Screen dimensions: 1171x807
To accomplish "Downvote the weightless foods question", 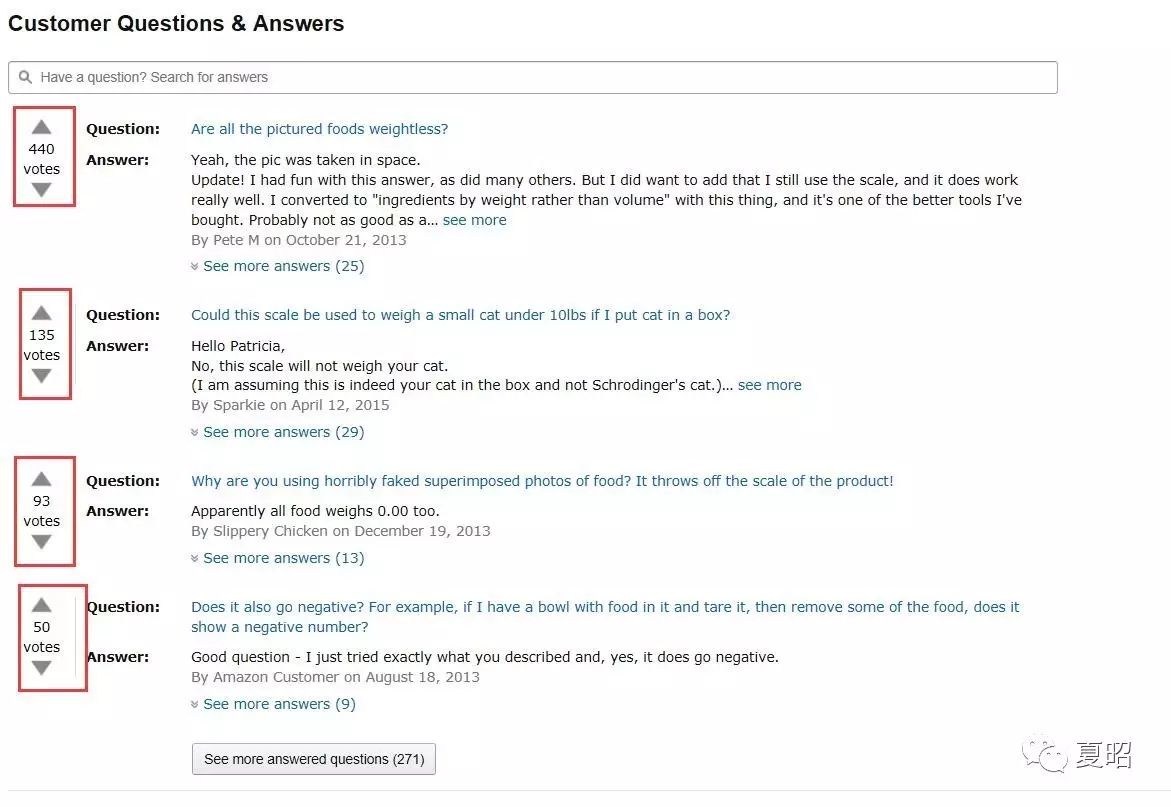I will pyautogui.click(x=41, y=190).
